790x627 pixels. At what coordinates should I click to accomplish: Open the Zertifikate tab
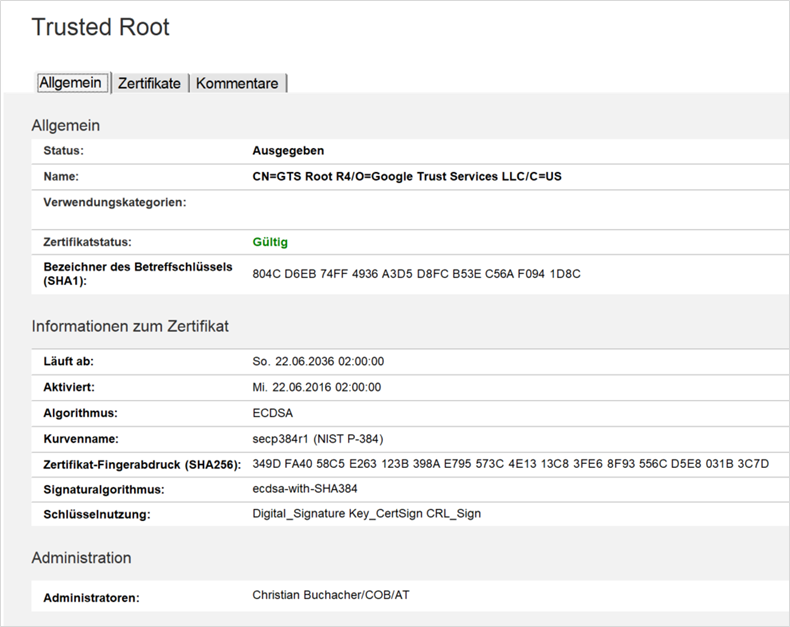149,84
